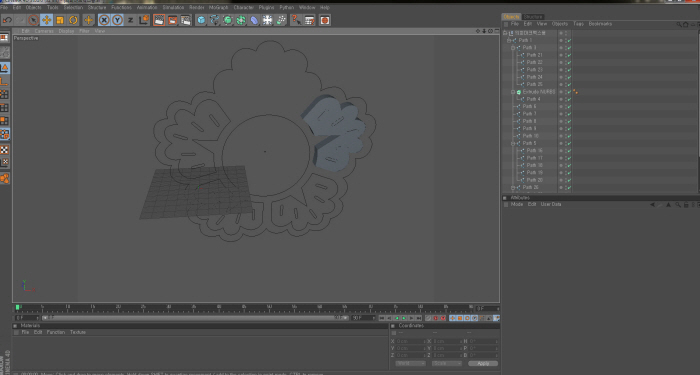Toggle green checkmark for Path 19
This screenshot has height=375, width=700.
(569, 173)
